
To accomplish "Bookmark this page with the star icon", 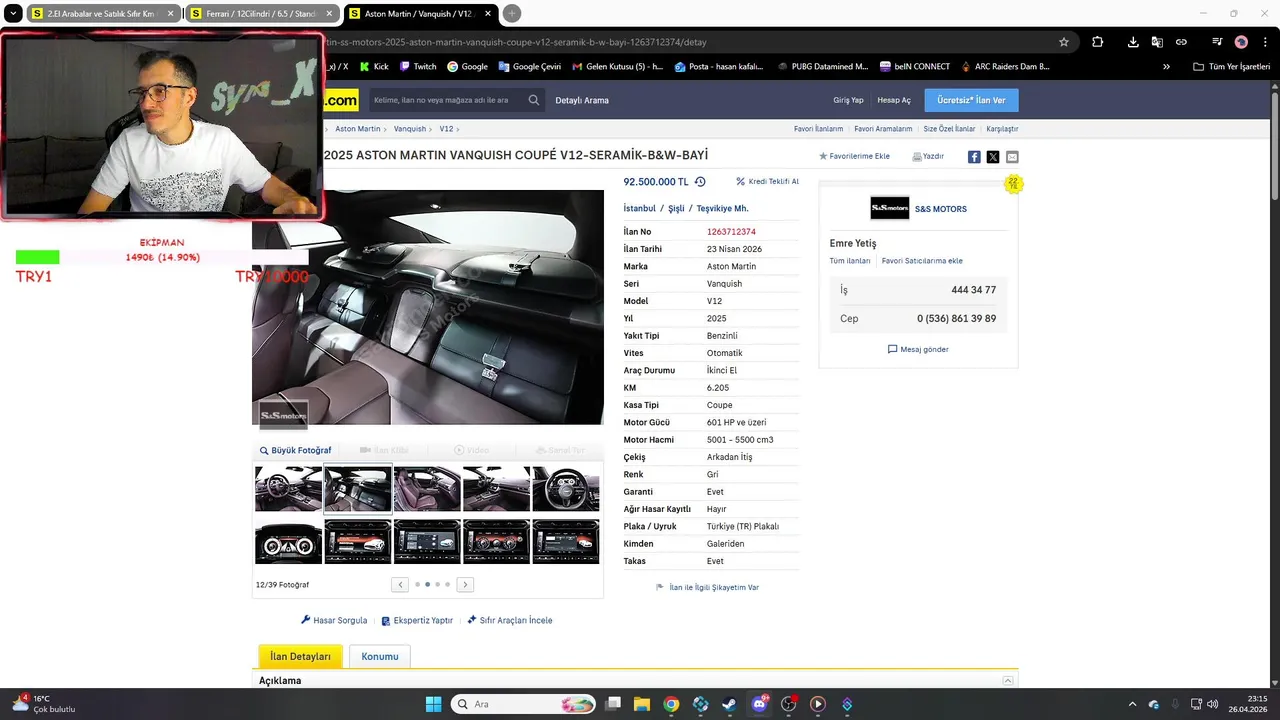I will click(x=1064, y=42).
